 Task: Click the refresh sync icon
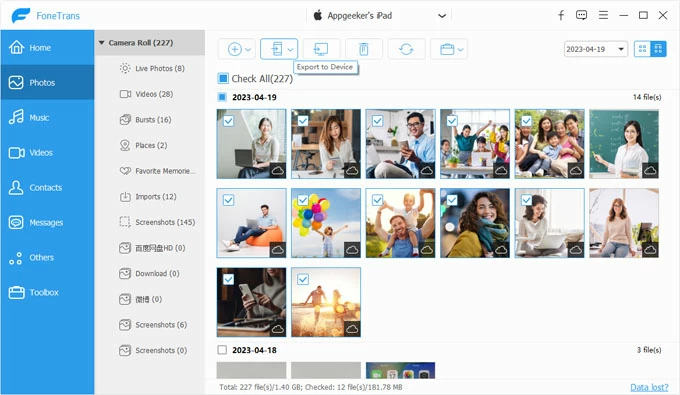click(406, 49)
